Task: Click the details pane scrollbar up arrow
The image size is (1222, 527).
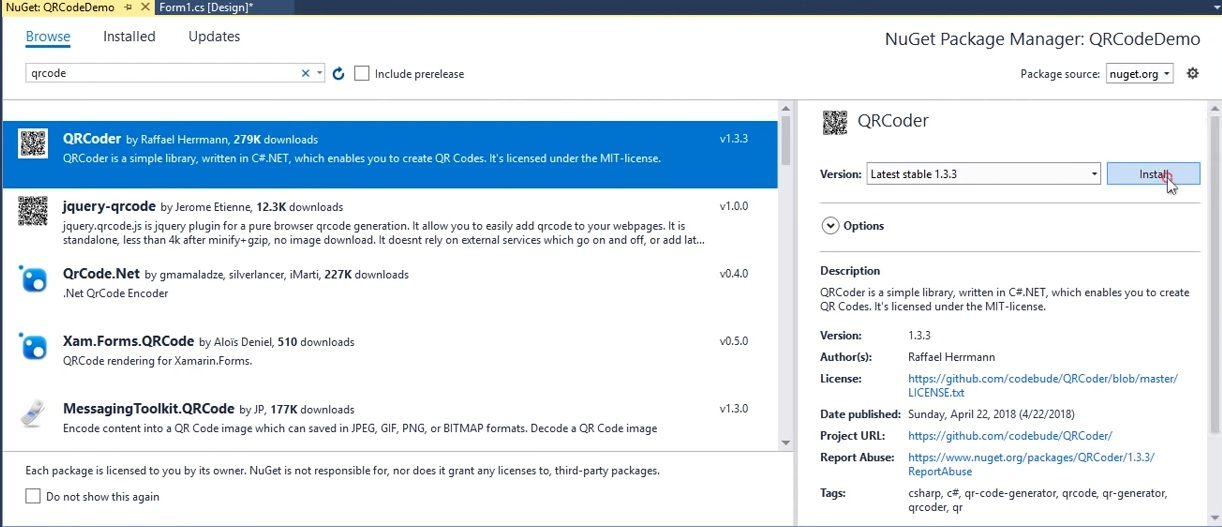Action: pos(1214,108)
